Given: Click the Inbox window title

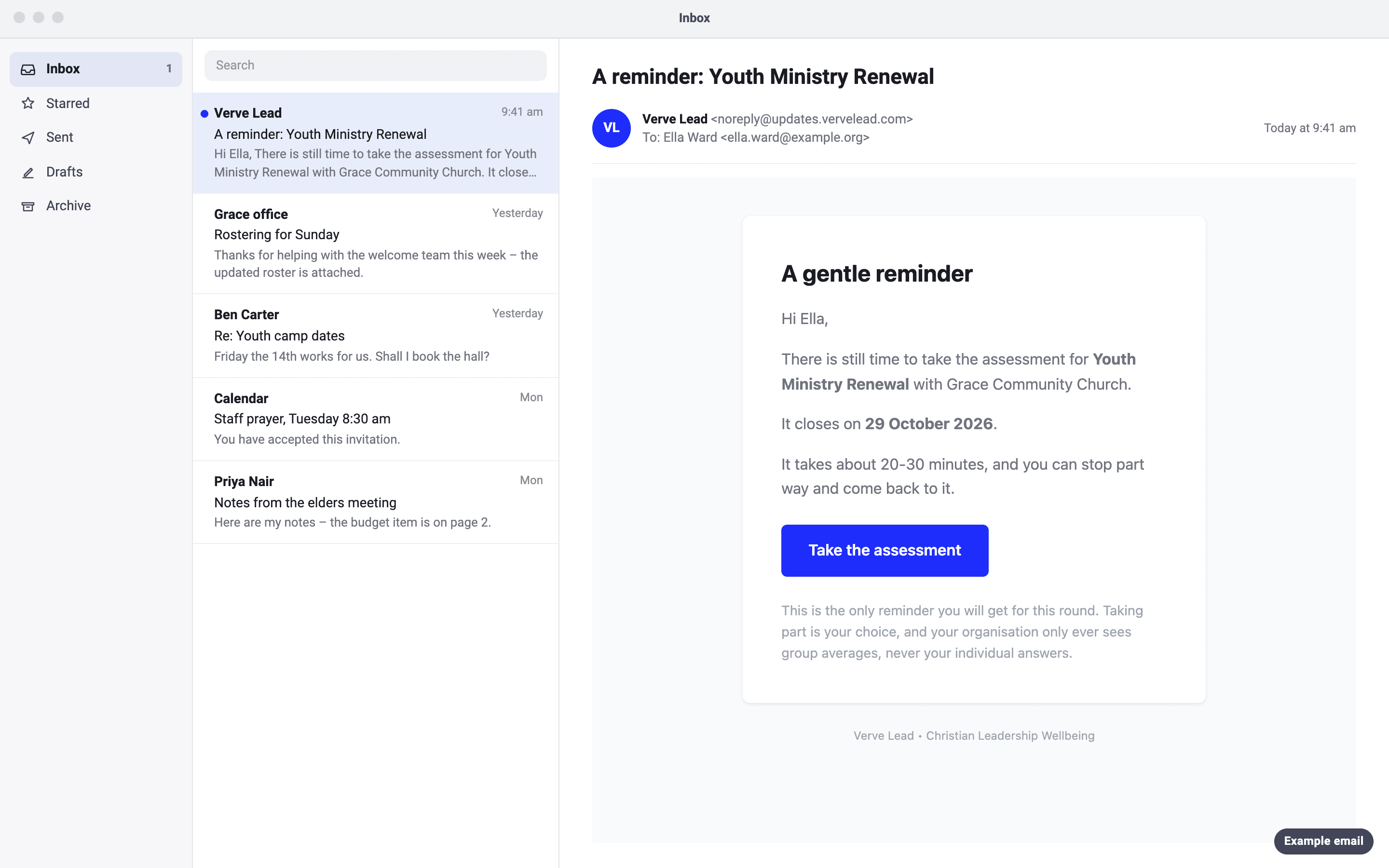Looking at the screenshot, I should click(x=694, y=18).
